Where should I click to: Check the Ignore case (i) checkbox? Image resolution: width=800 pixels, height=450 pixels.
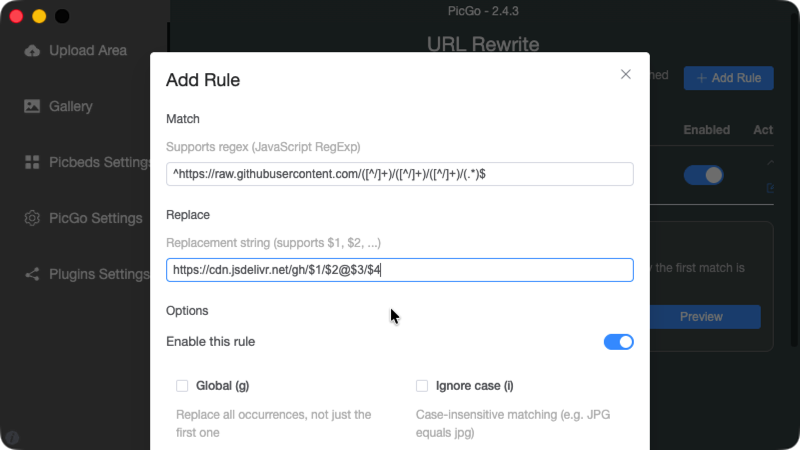click(x=422, y=386)
